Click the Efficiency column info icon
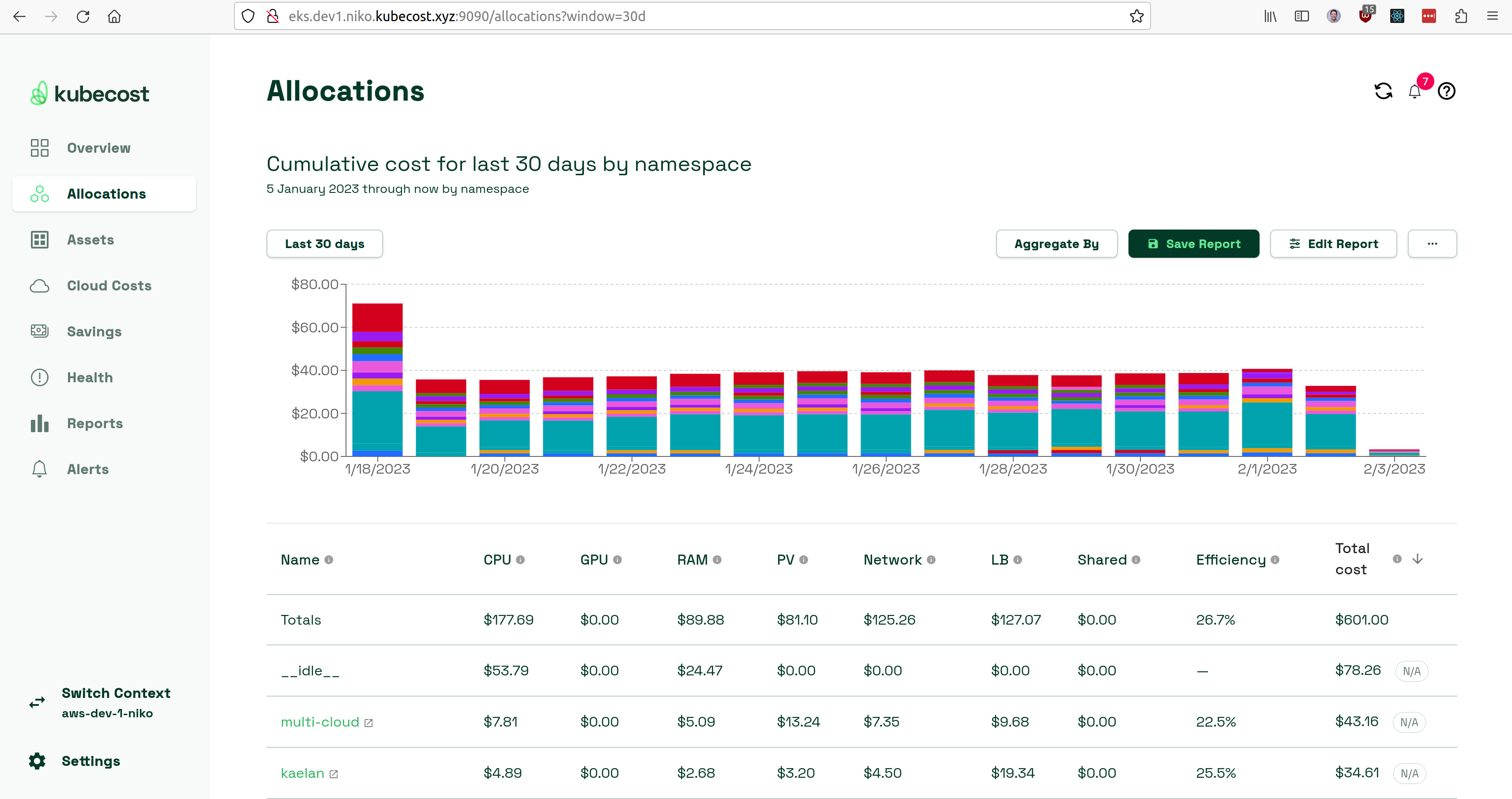1512x799 pixels. point(1275,560)
